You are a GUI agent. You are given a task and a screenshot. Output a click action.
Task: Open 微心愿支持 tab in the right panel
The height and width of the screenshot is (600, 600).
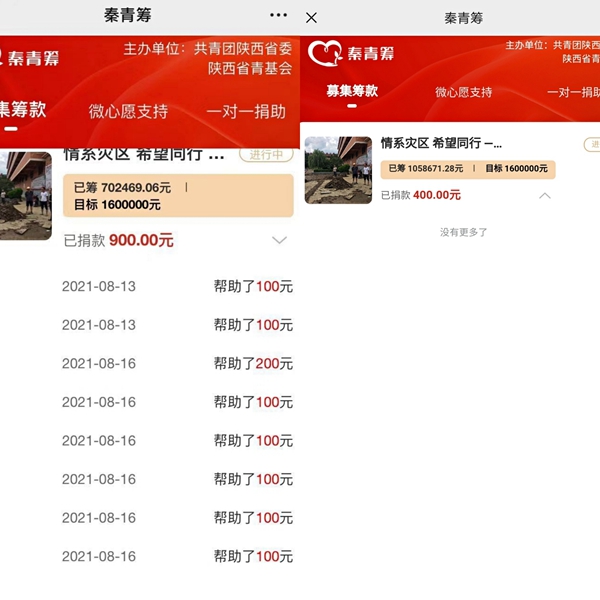pos(463,92)
